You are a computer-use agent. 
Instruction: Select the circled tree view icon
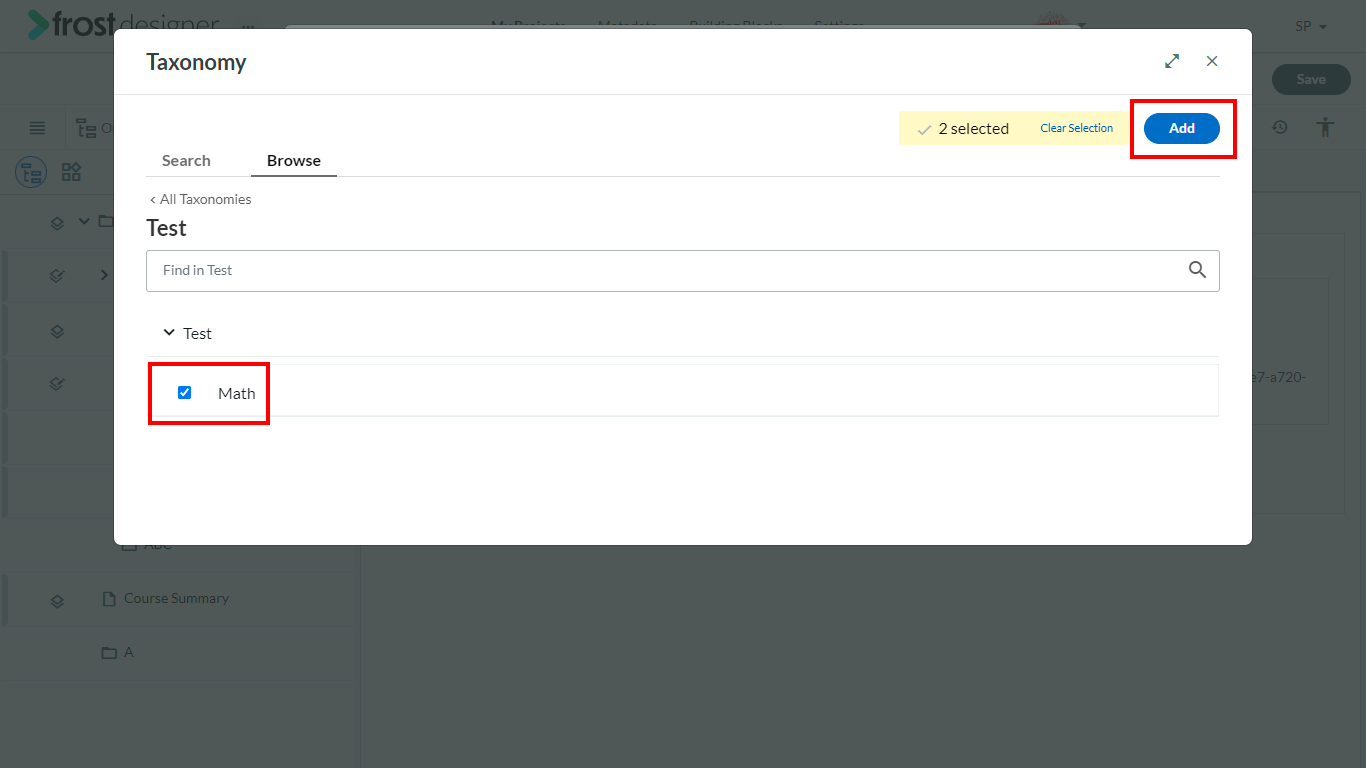[31, 172]
